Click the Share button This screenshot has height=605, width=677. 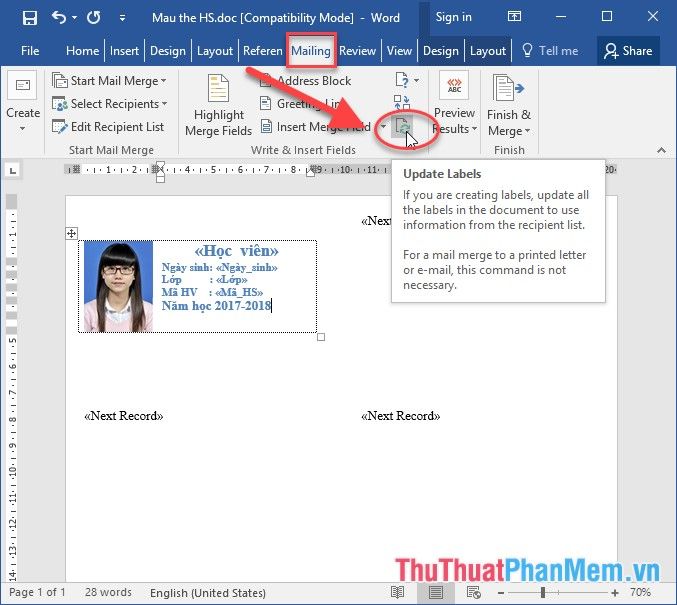tap(627, 51)
